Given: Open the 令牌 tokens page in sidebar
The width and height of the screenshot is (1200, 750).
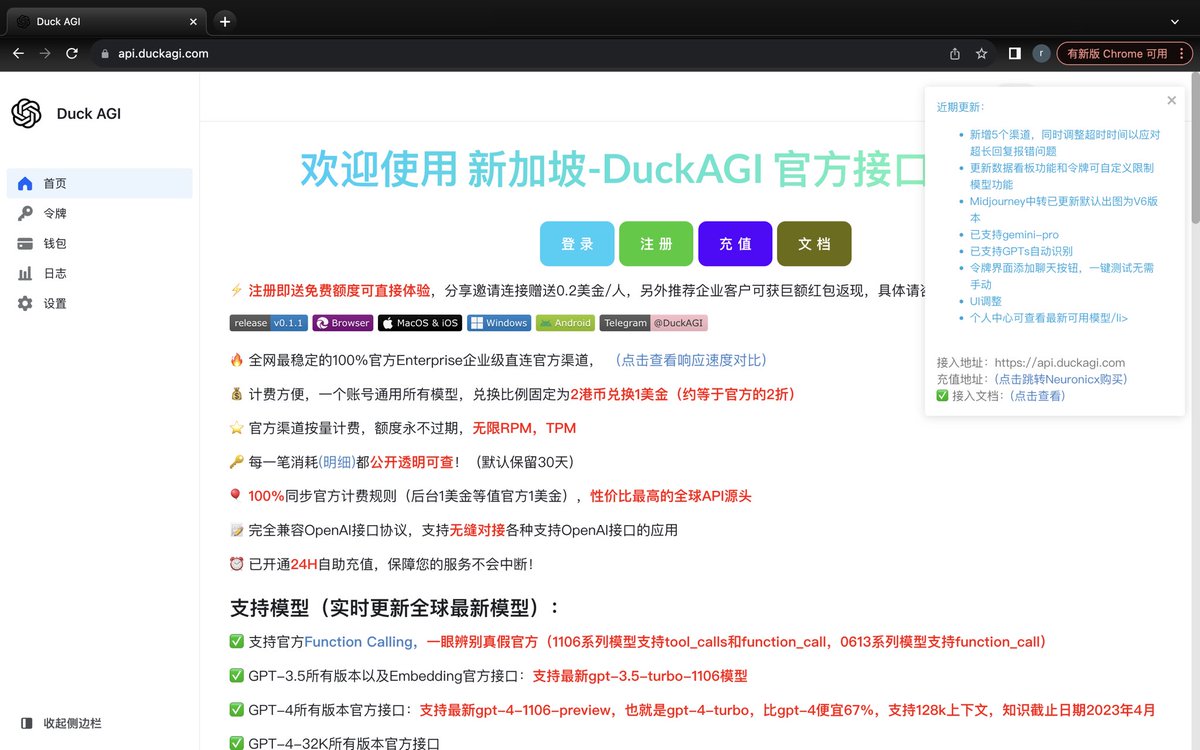Looking at the screenshot, I should [99, 213].
